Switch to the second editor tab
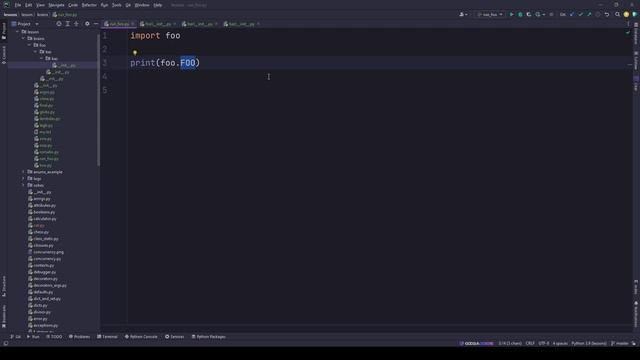The width and height of the screenshot is (640, 360). pyautogui.click(x=158, y=24)
